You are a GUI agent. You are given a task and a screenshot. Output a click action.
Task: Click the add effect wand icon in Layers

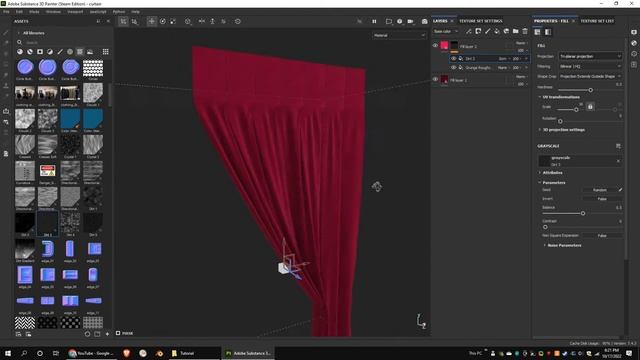click(469, 31)
